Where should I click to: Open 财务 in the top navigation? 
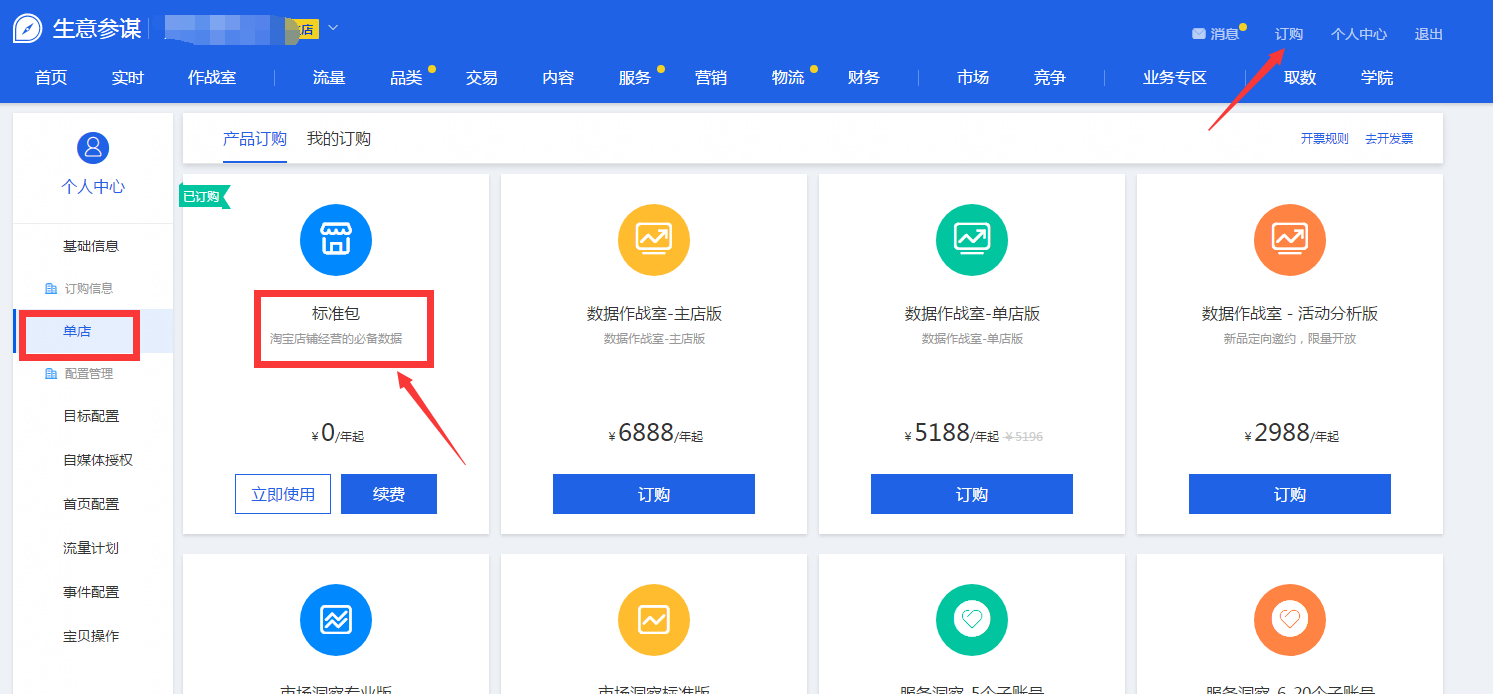(863, 77)
